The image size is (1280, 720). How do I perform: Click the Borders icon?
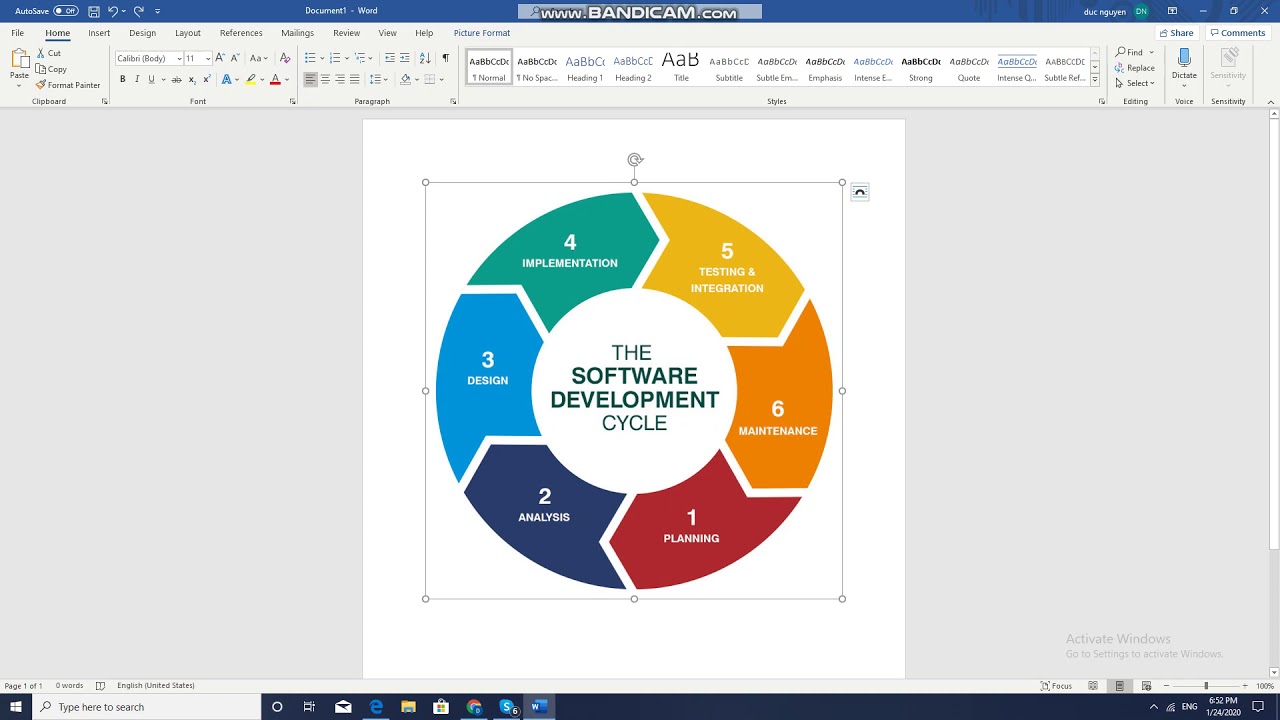coord(430,79)
